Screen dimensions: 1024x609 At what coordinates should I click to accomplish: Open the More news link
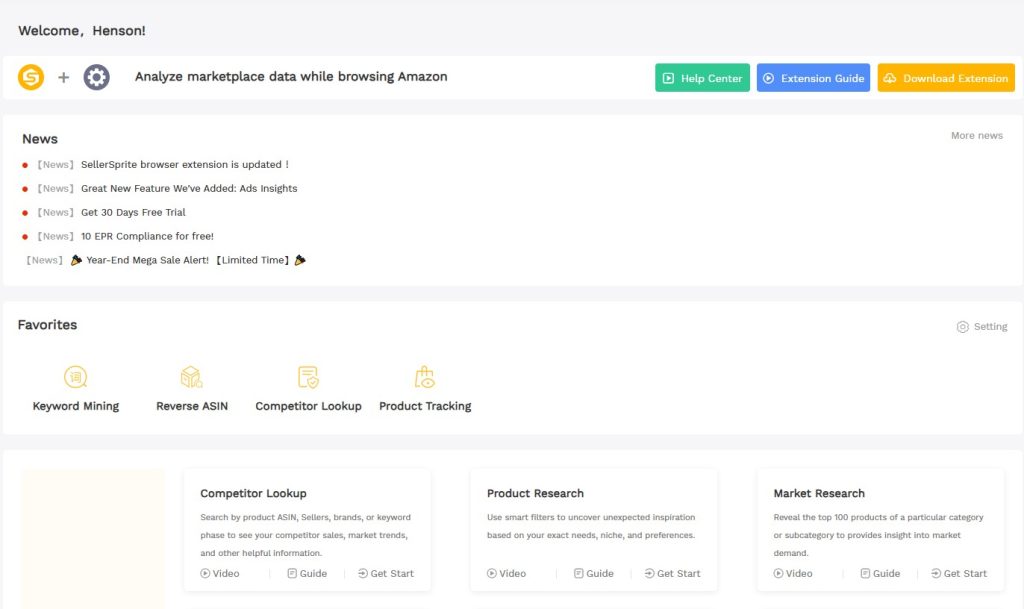coord(976,136)
